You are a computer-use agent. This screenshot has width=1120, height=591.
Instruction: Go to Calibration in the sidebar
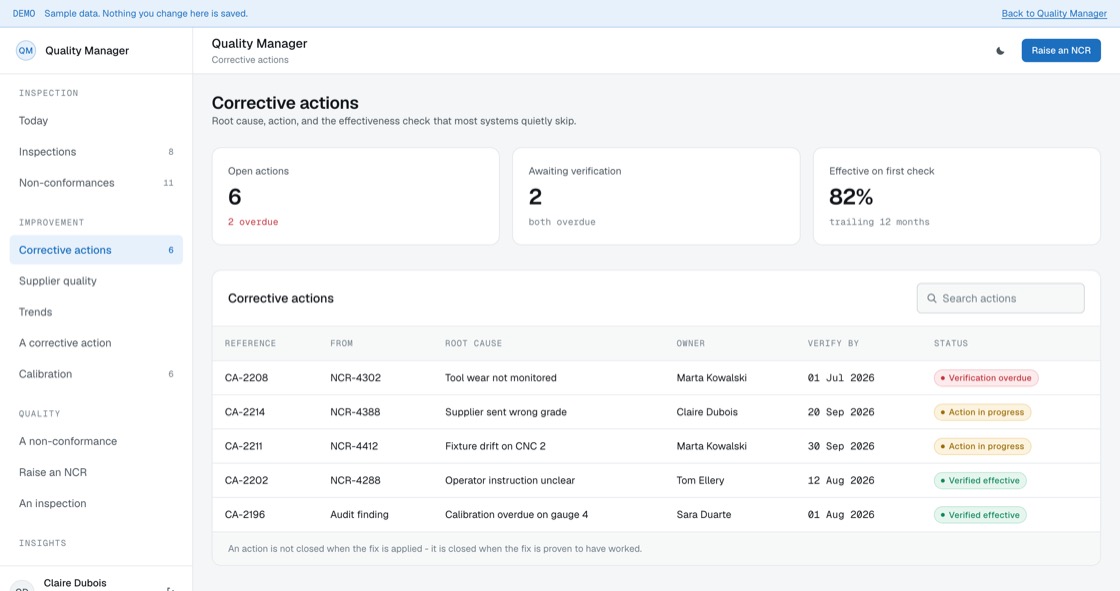(96, 374)
